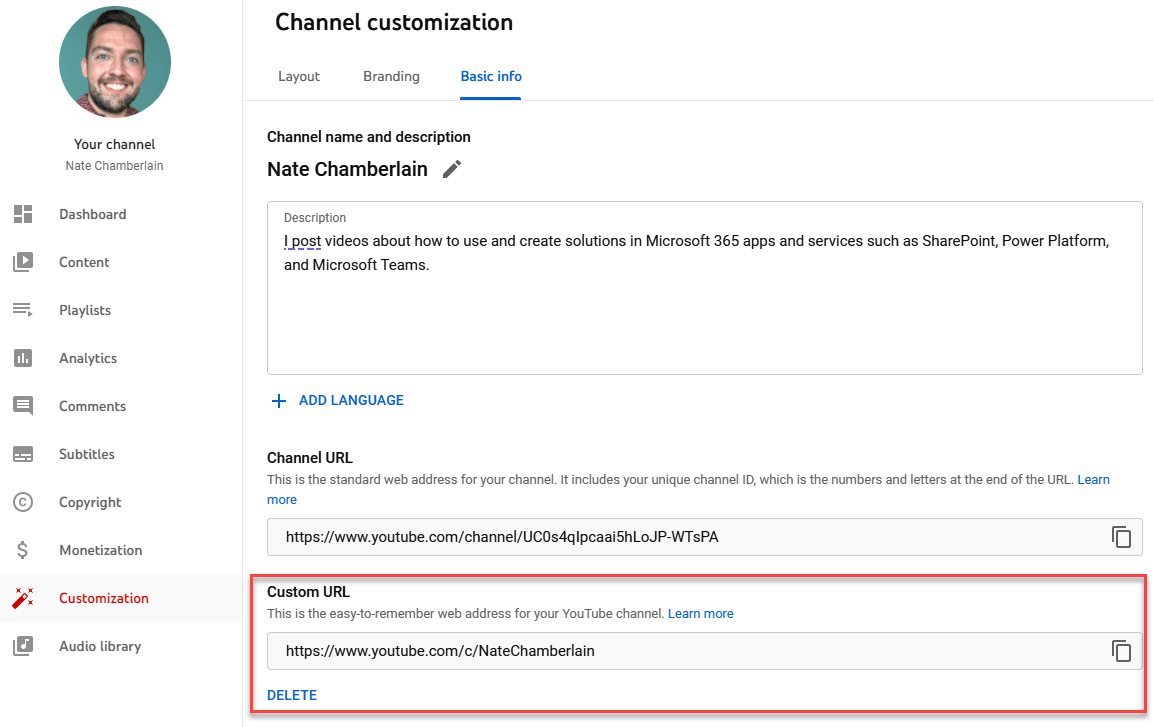Click the plus icon beside Add Language
Image resolution: width=1154 pixels, height=727 pixels.
279,401
